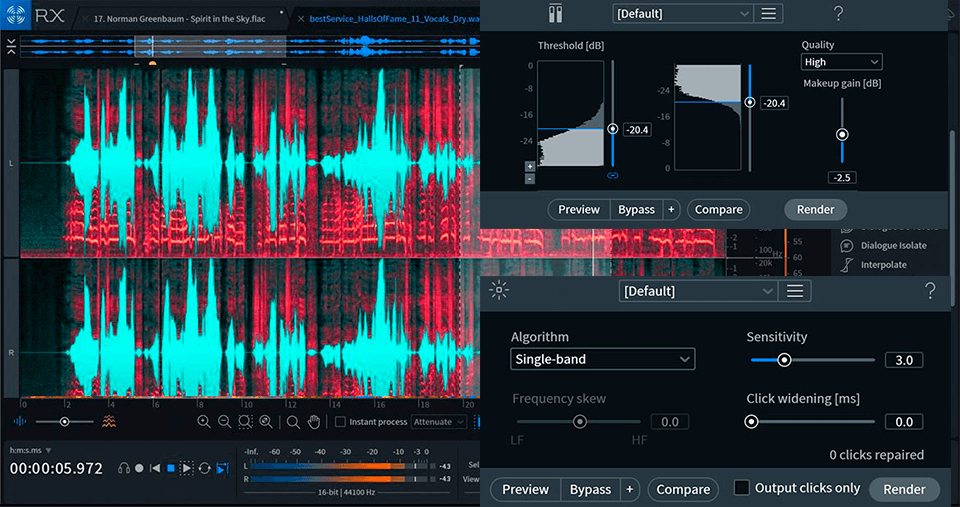Open preset menu icon in De-click panel
This screenshot has width=960, height=507.
click(x=795, y=291)
